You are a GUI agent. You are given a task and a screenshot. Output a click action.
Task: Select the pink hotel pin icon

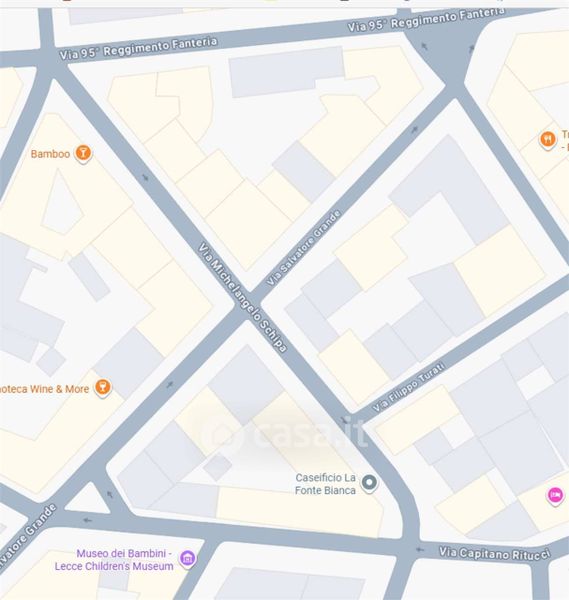coord(555,496)
